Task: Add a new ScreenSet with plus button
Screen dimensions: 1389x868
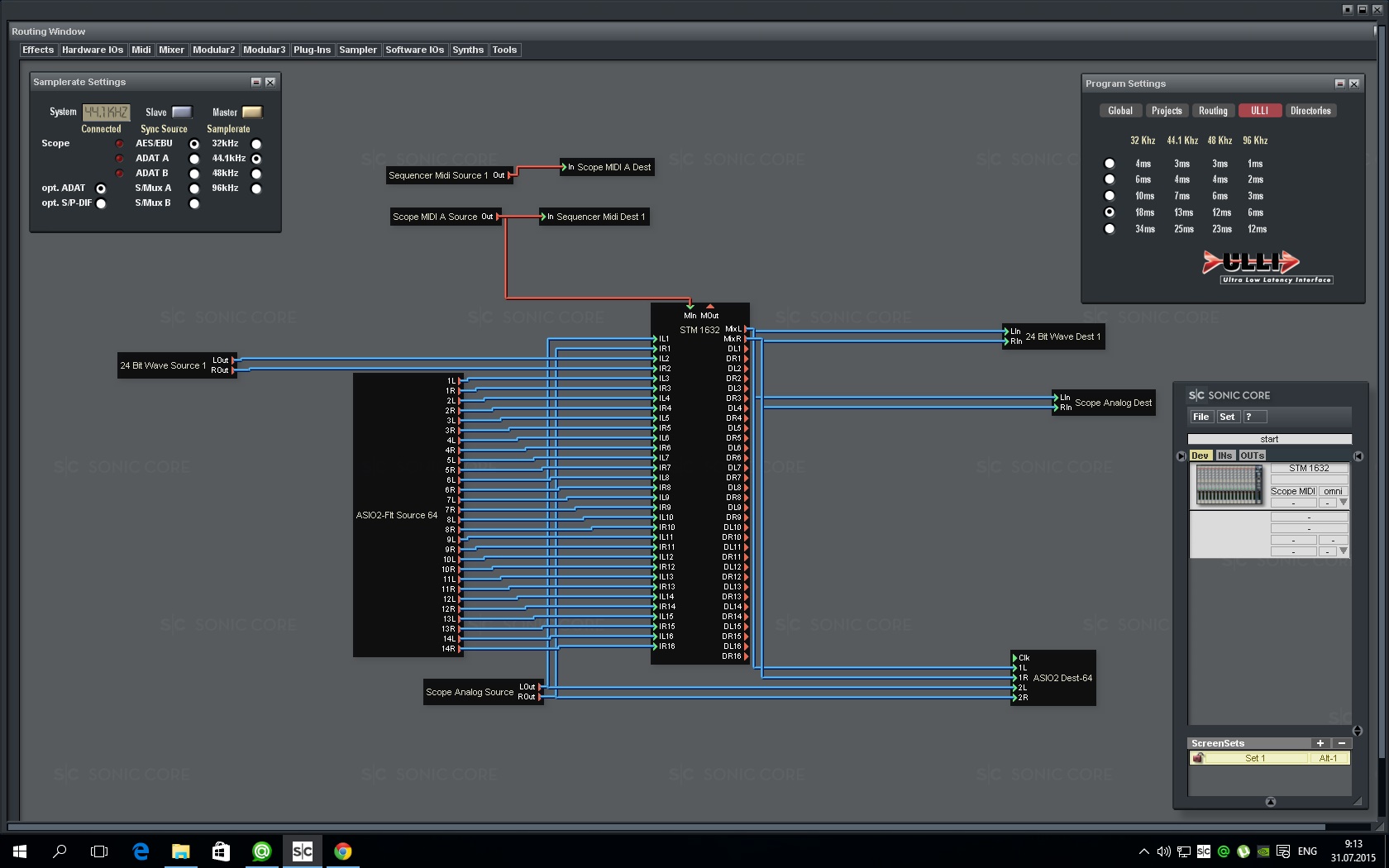Action: point(1320,743)
